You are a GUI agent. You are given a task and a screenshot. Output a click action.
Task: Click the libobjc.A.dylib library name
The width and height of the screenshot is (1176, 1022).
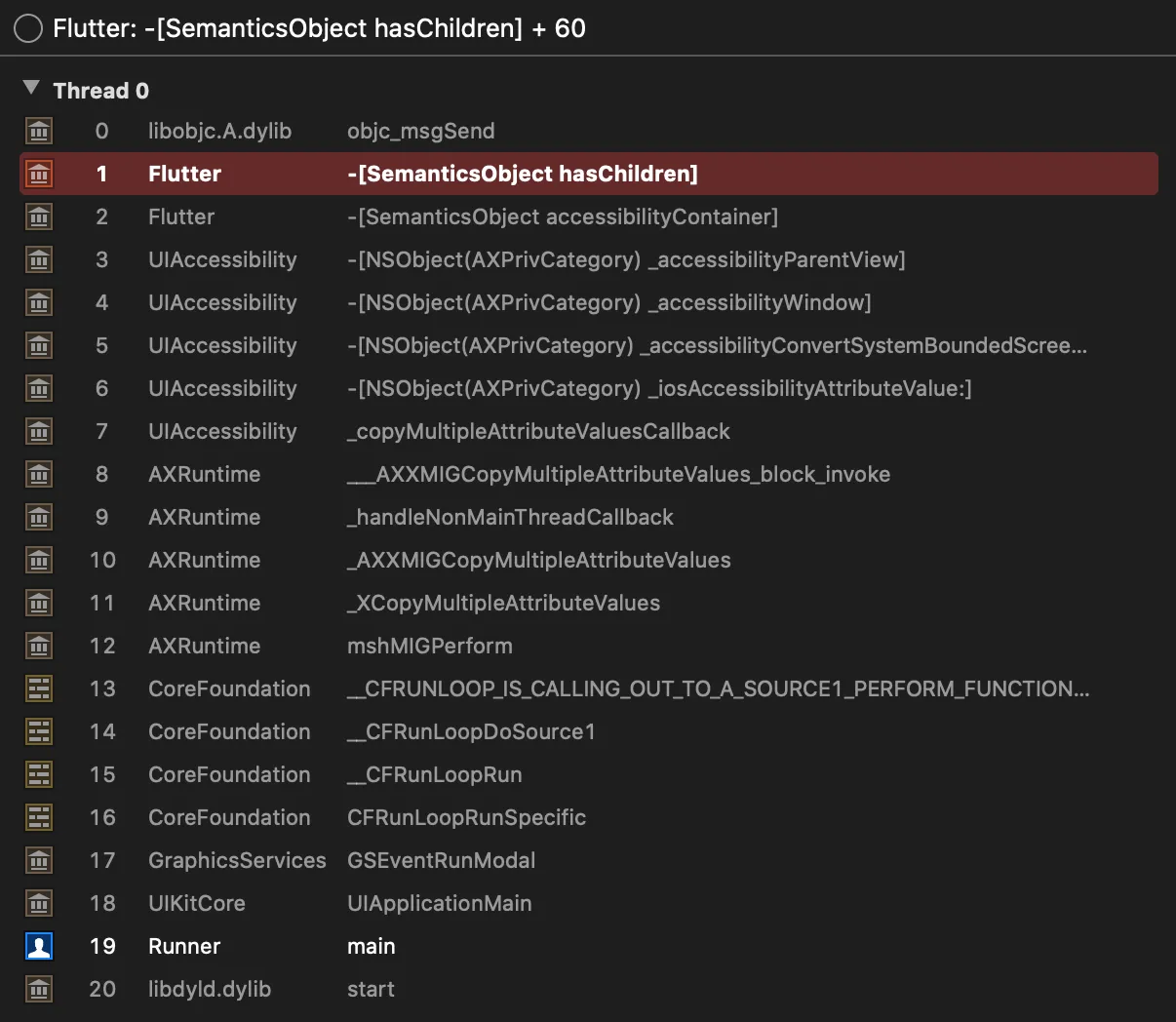tap(220, 132)
